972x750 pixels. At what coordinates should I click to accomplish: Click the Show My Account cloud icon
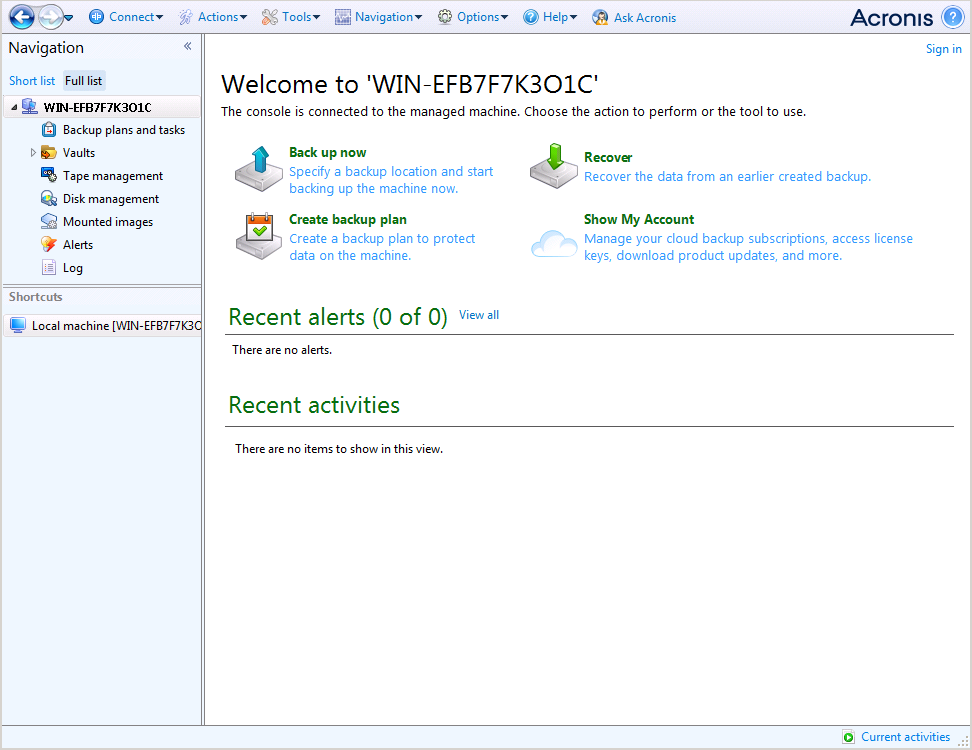click(x=554, y=243)
